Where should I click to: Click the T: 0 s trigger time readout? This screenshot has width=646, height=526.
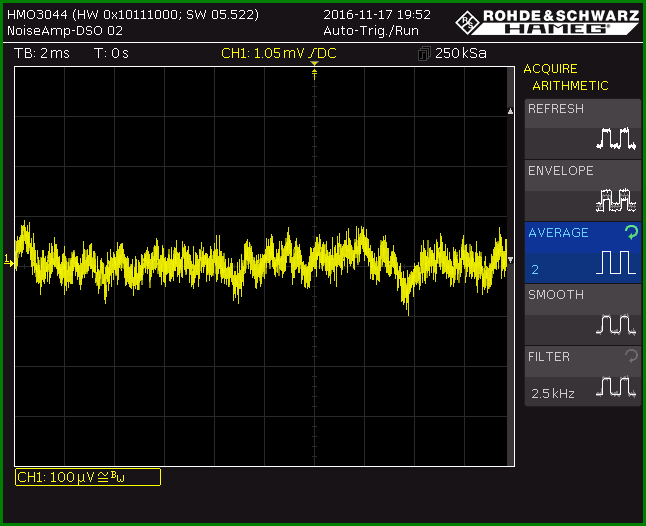pos(111,53)
